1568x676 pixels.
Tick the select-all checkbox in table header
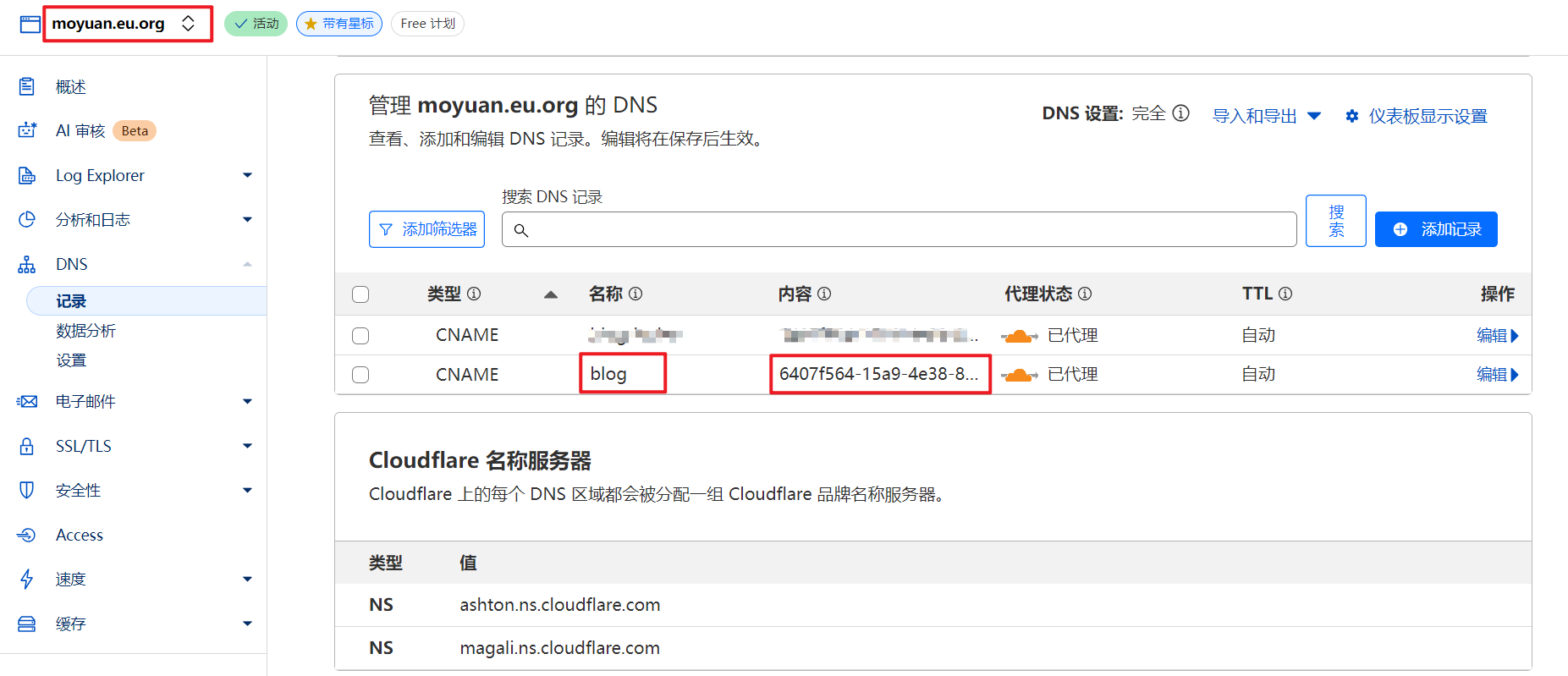(x=360, y=294)
